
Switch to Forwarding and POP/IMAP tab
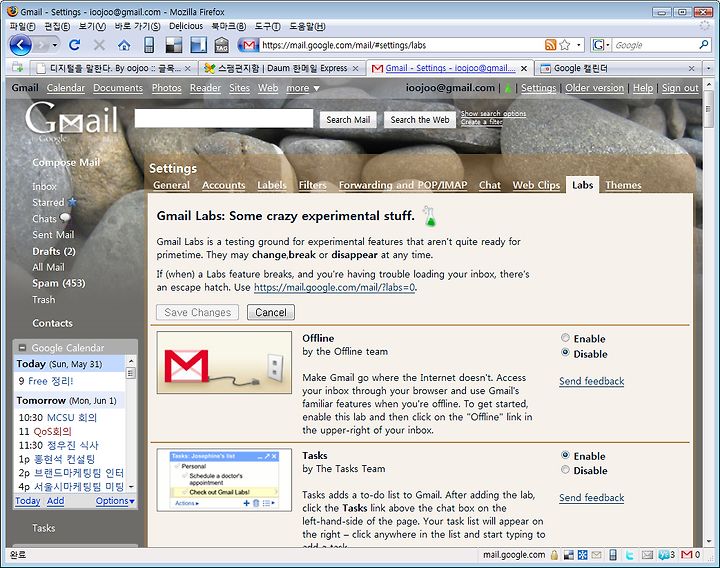403,185
